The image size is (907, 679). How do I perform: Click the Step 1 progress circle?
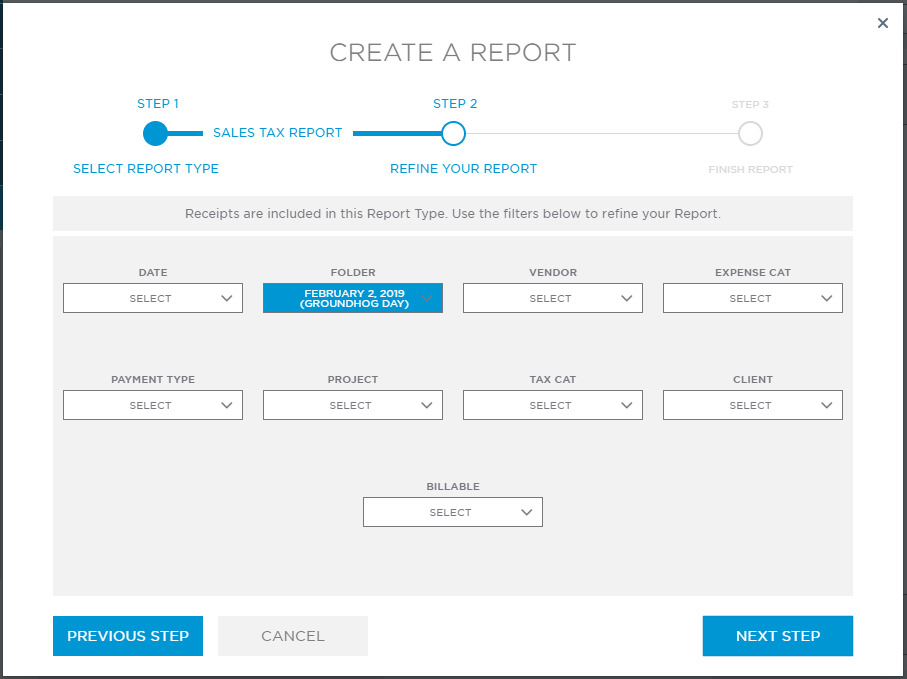pos(155,133)
